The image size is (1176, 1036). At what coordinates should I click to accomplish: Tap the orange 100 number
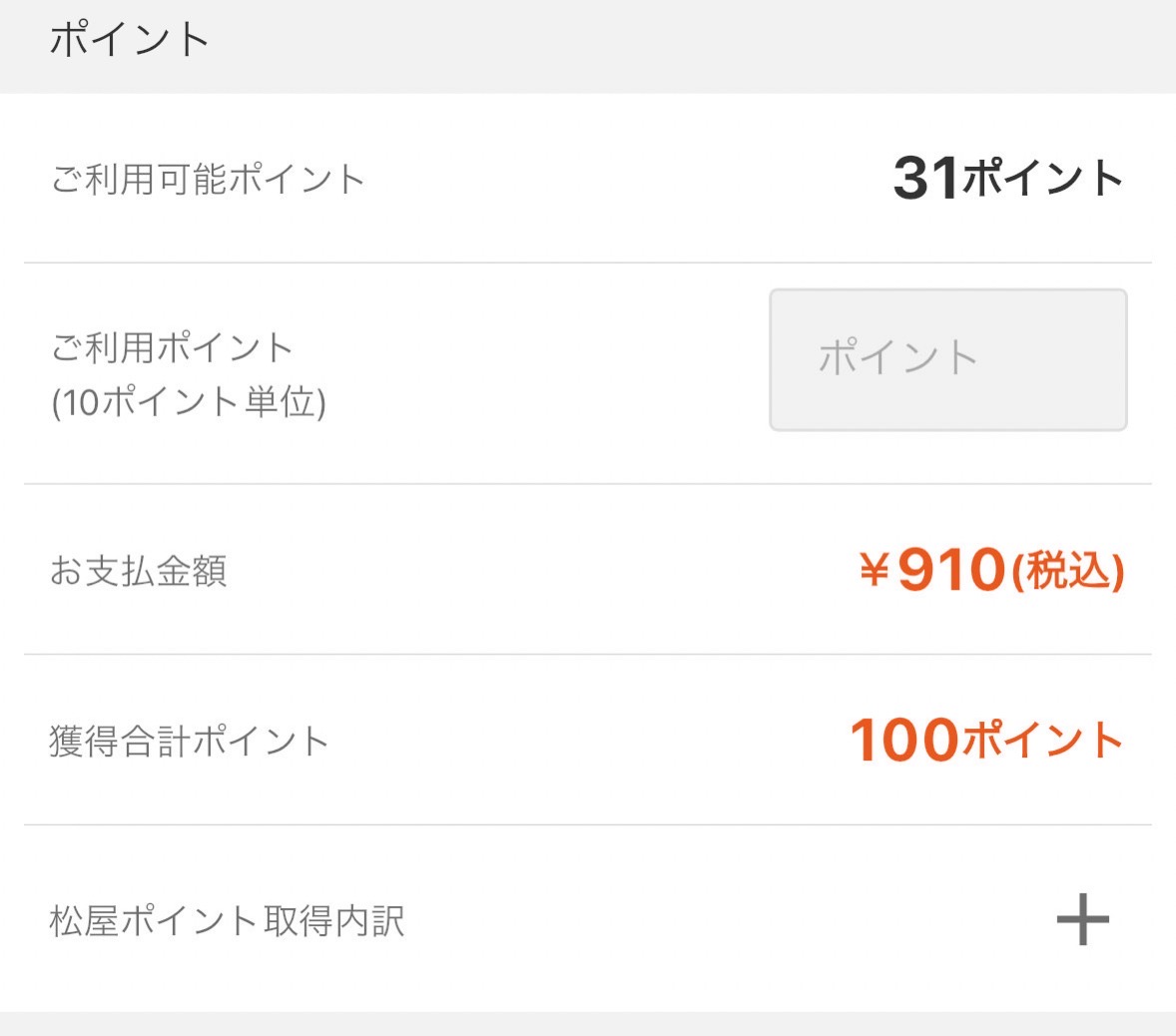click(904, 740)
